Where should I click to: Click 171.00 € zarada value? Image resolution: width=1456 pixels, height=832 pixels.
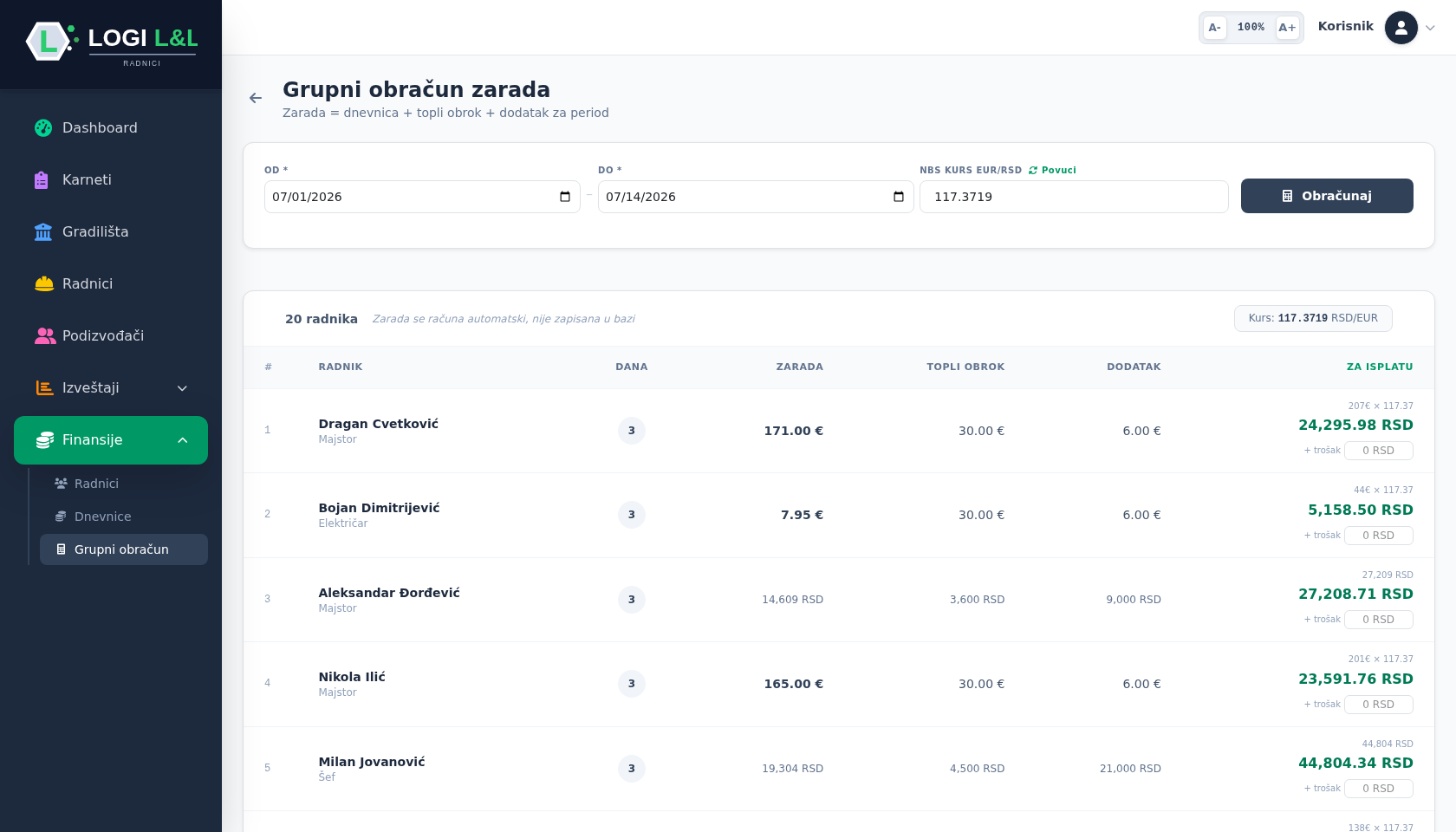pyautogui.click(x=794, y=431)
